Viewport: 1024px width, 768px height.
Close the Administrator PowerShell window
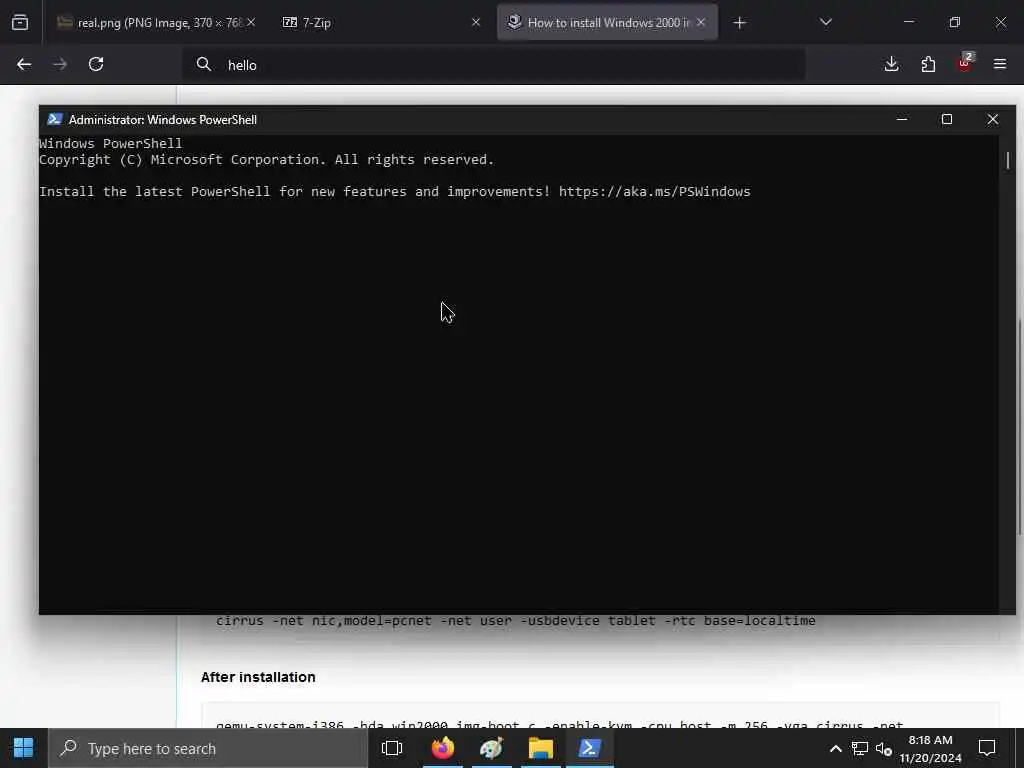click(x=993, y=120)
